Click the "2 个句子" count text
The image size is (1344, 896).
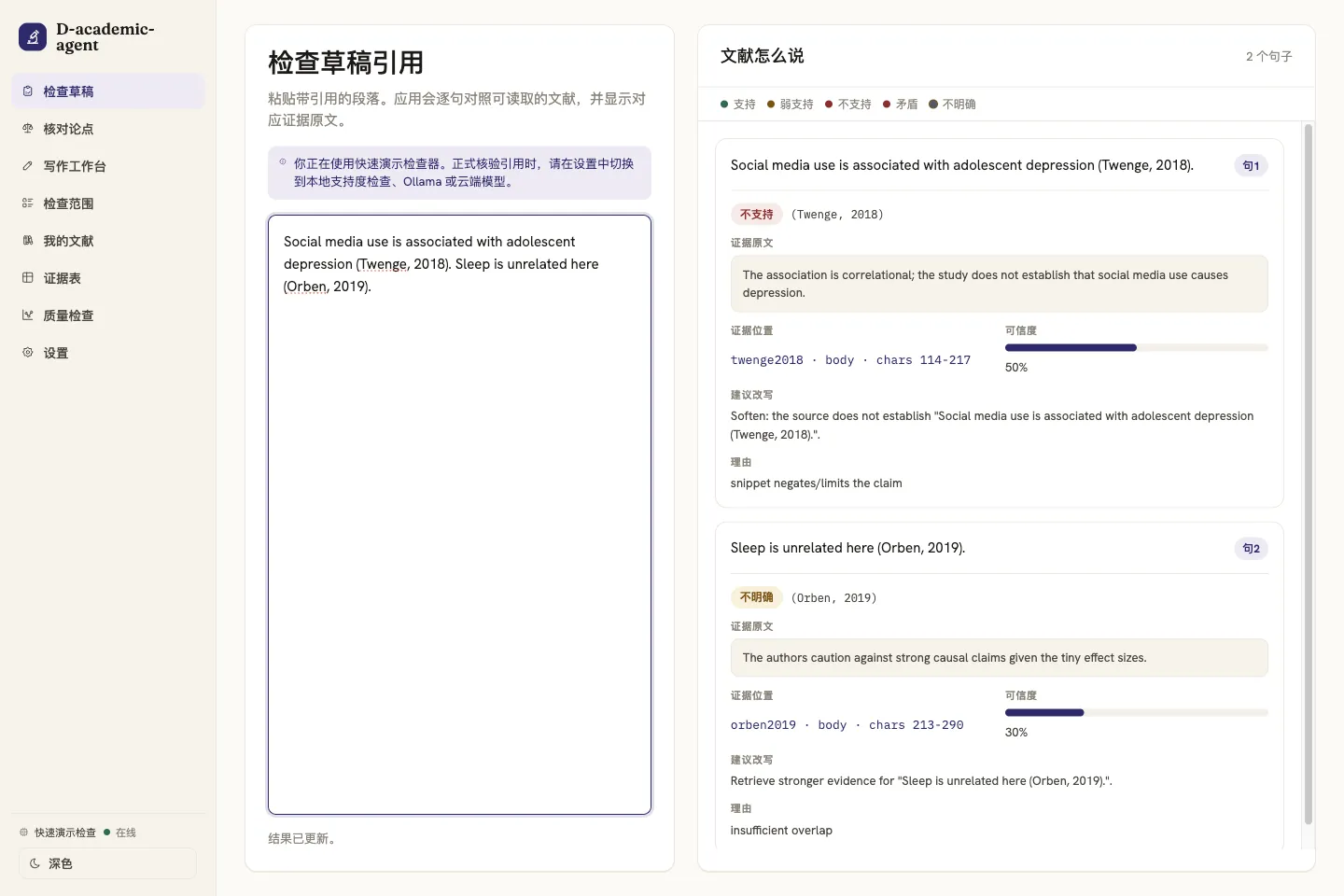point(1268,57)
